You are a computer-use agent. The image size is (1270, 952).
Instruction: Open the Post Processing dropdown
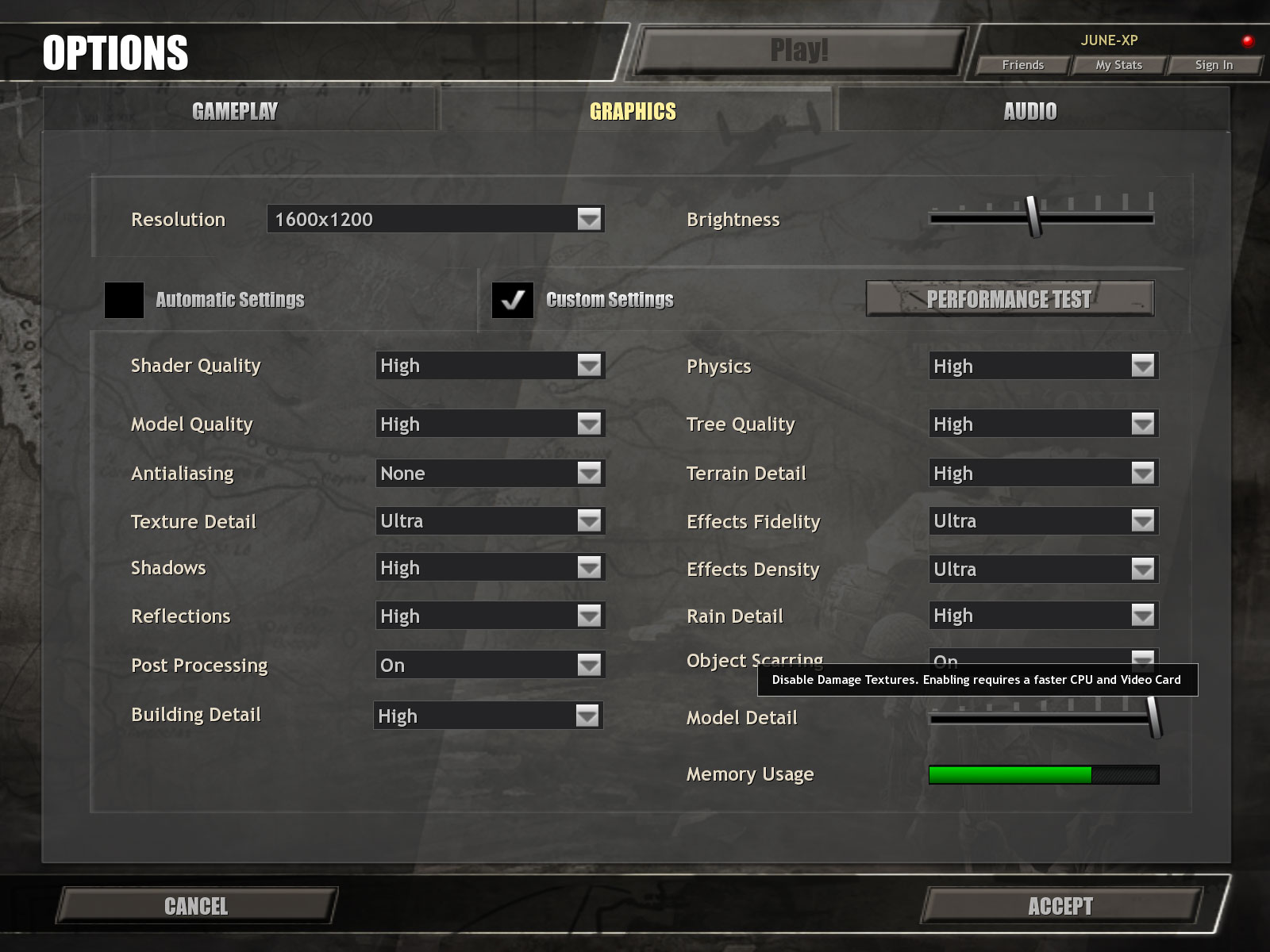pyautogui.click(x=589, y=665)
